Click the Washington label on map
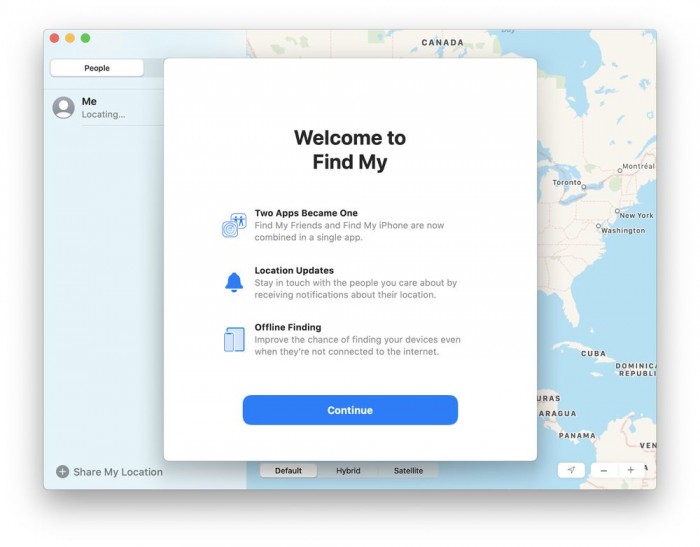 (x=623, y=230)
